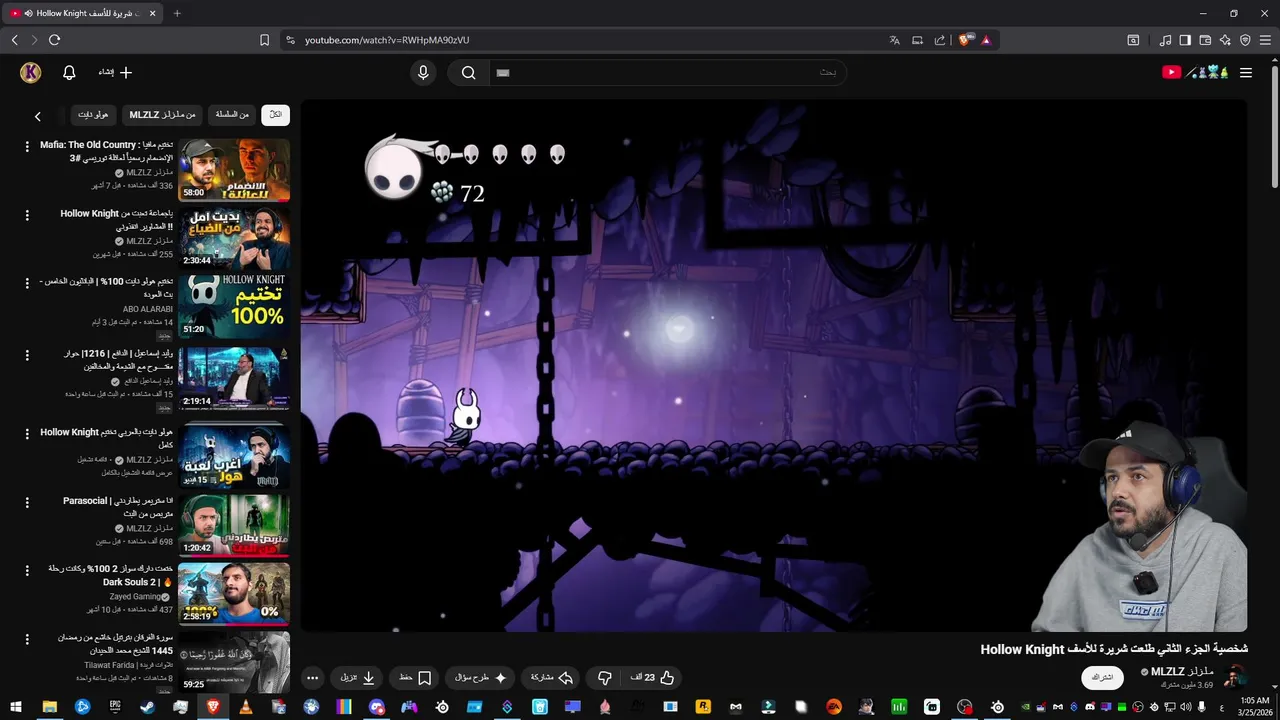
Task: Open the Brave browser main menu
Action: (1265, 40)
